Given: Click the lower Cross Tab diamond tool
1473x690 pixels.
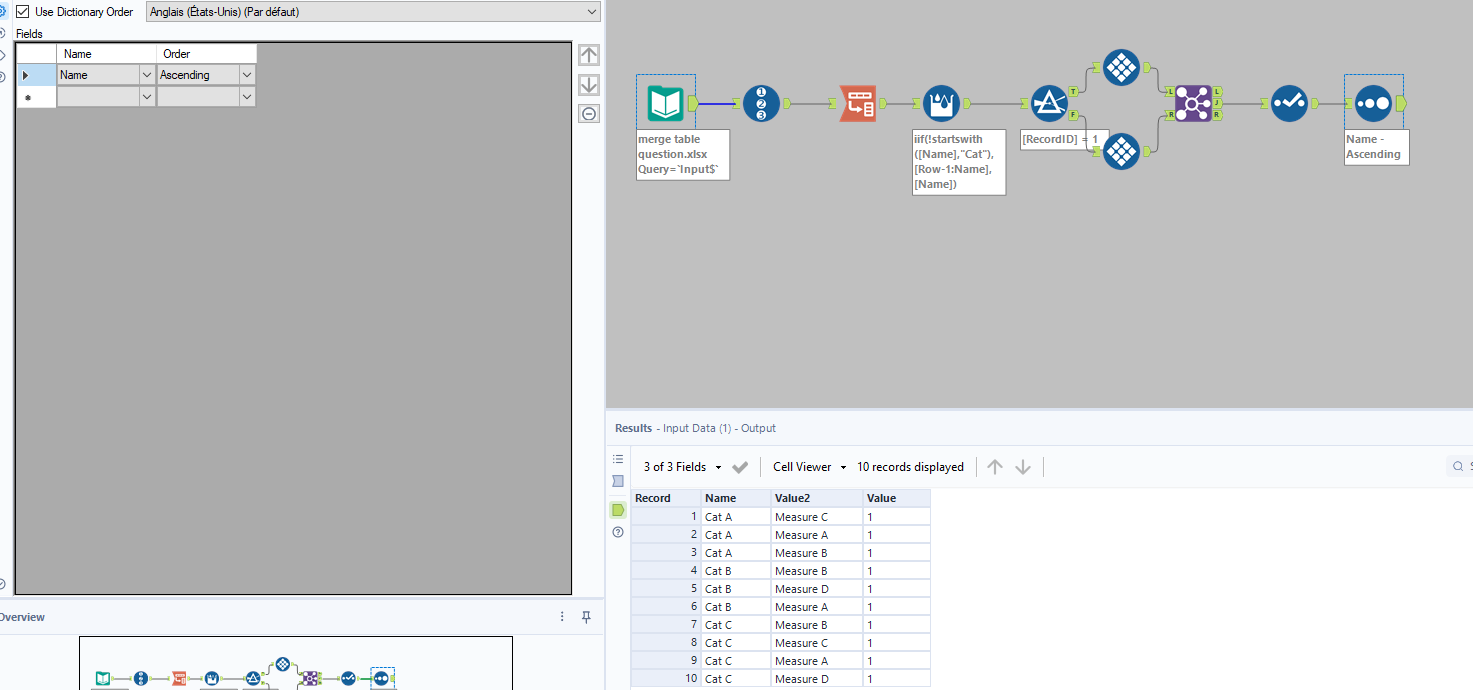Looking at the screenshot, I should point(1121,151).
